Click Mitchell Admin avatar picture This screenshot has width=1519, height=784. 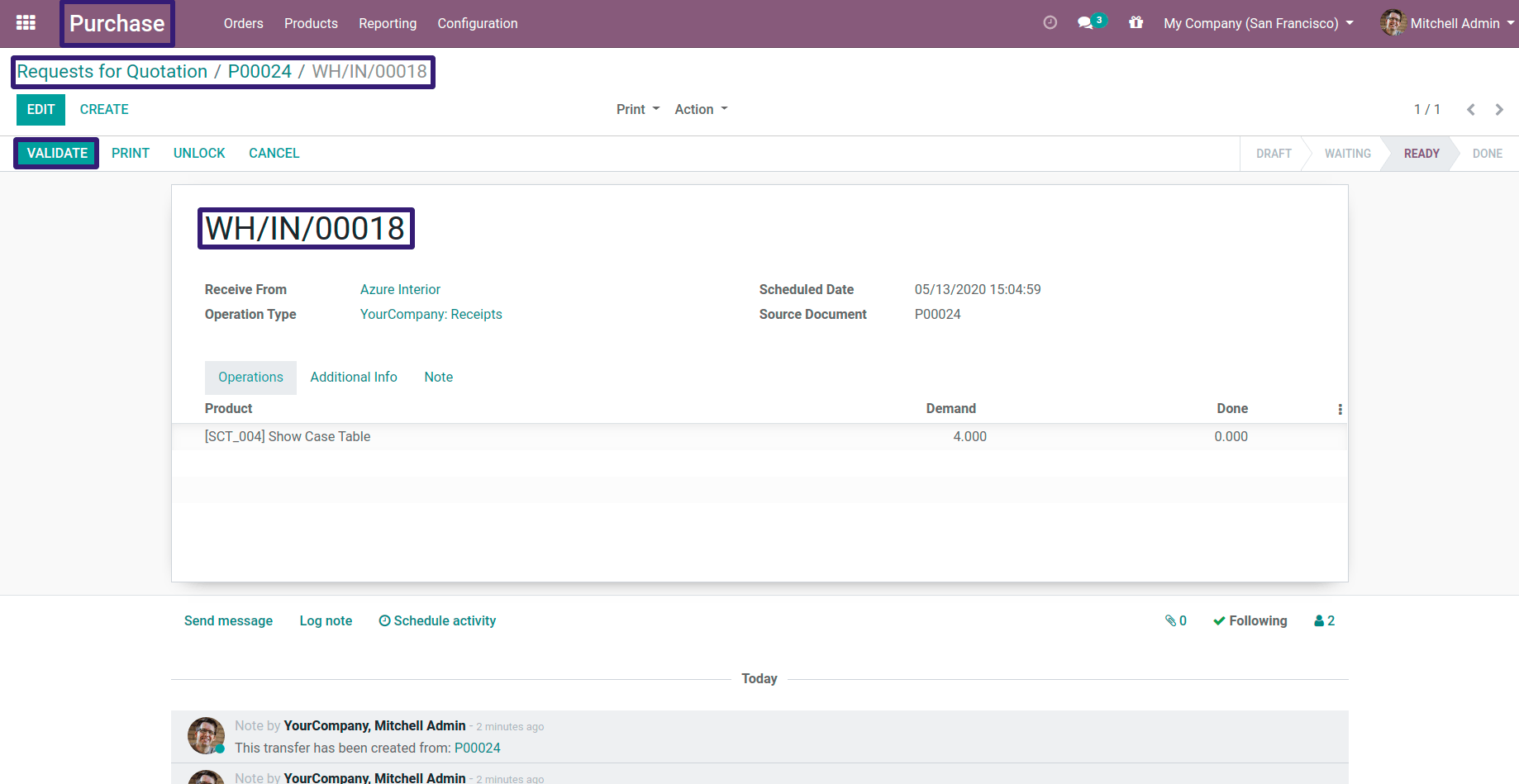coord(1393,23)
